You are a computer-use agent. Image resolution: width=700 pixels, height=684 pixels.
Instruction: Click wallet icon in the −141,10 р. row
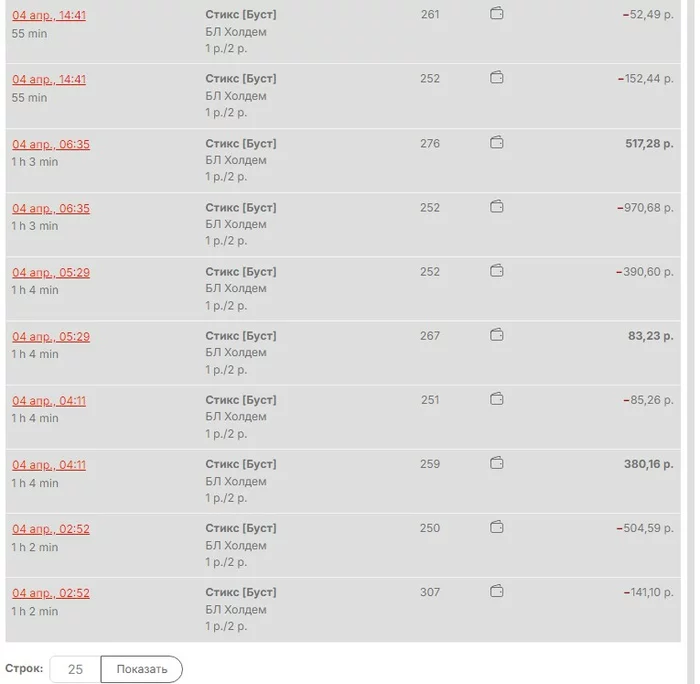click(x=497, y=591)
